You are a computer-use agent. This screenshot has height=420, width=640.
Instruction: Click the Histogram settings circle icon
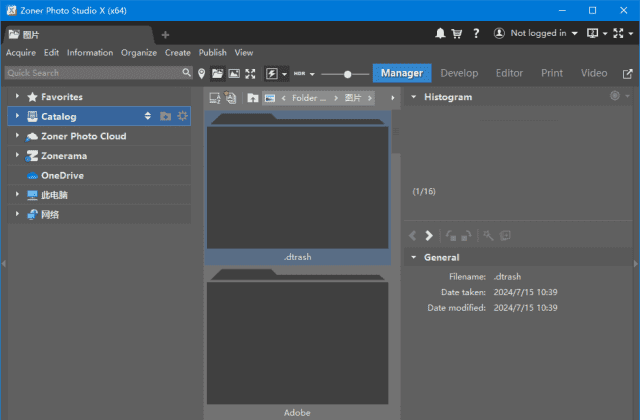[615, 96]
